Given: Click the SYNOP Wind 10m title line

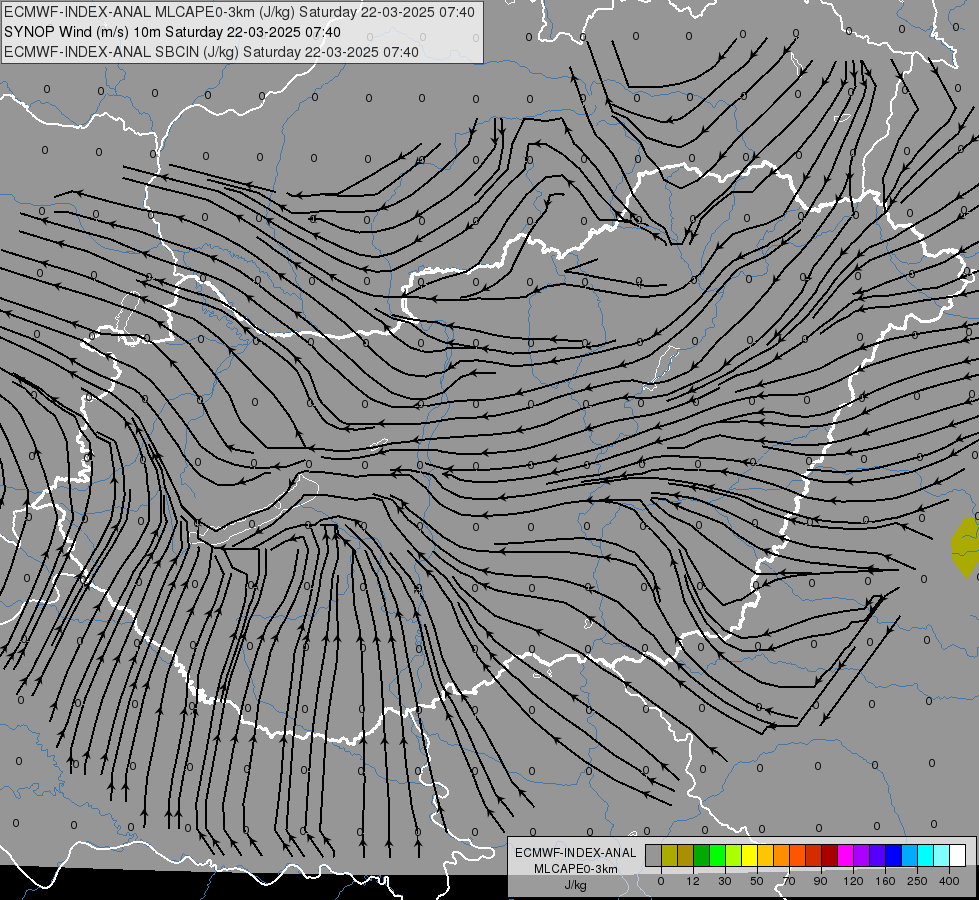Looking at the screenshot, I should click(172, 32).
